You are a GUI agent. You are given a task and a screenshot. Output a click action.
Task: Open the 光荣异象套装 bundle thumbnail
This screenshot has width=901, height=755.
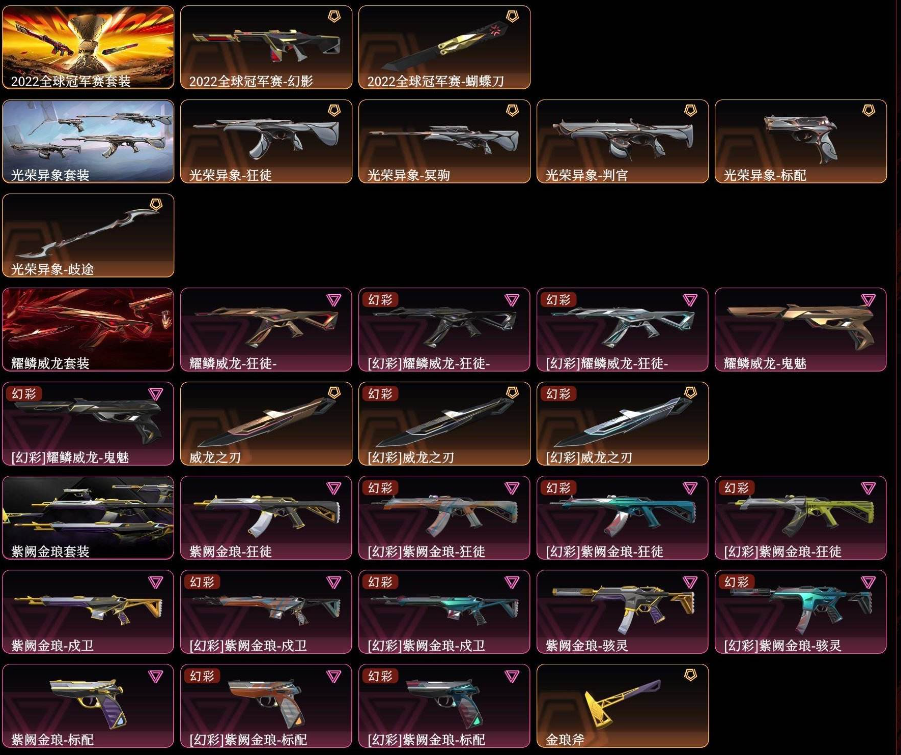pos(88,141)
